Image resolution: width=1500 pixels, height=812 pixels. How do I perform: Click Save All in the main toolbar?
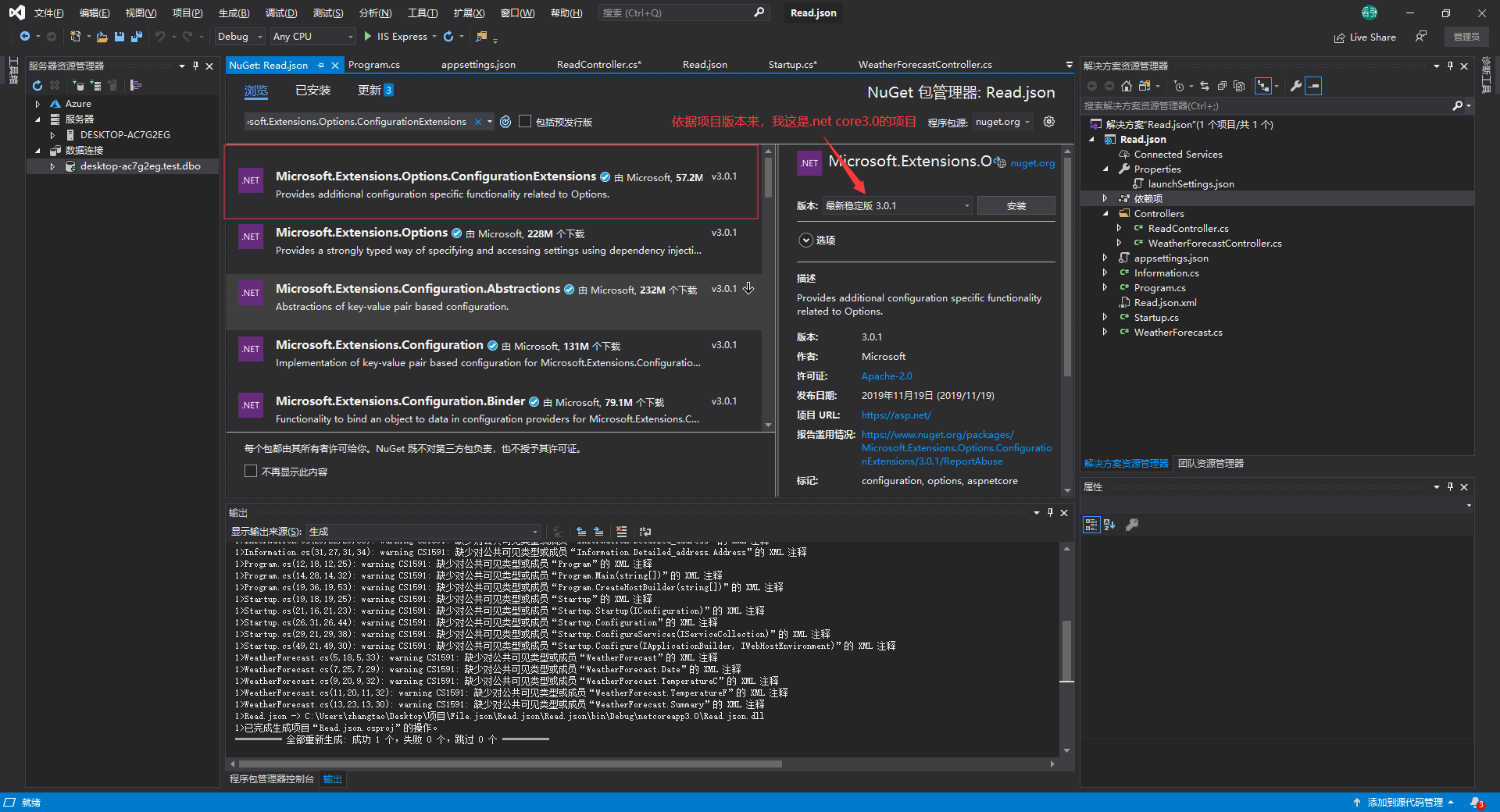point(137,37)
